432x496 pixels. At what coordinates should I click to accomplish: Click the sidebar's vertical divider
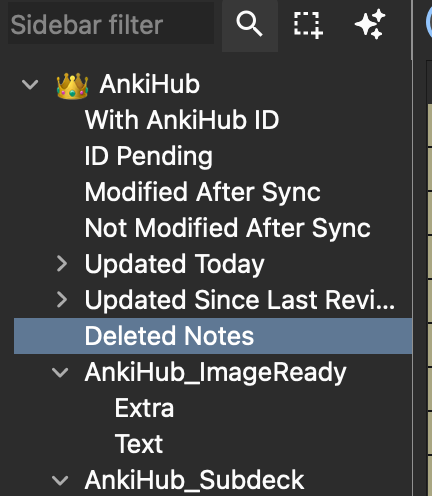pos(413,248)
